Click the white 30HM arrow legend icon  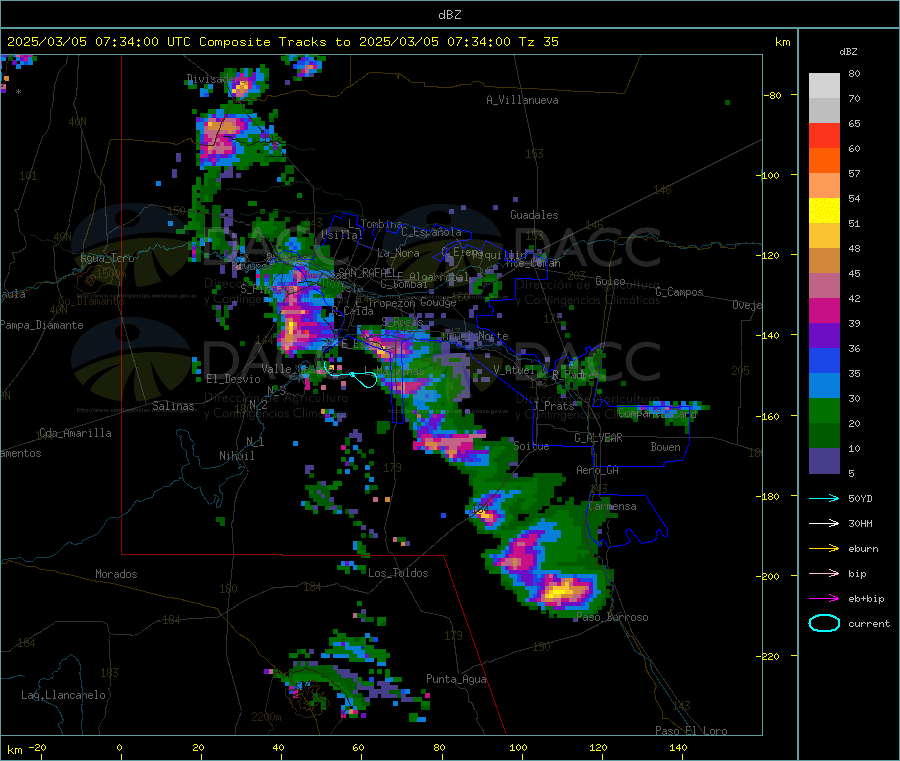824,523
